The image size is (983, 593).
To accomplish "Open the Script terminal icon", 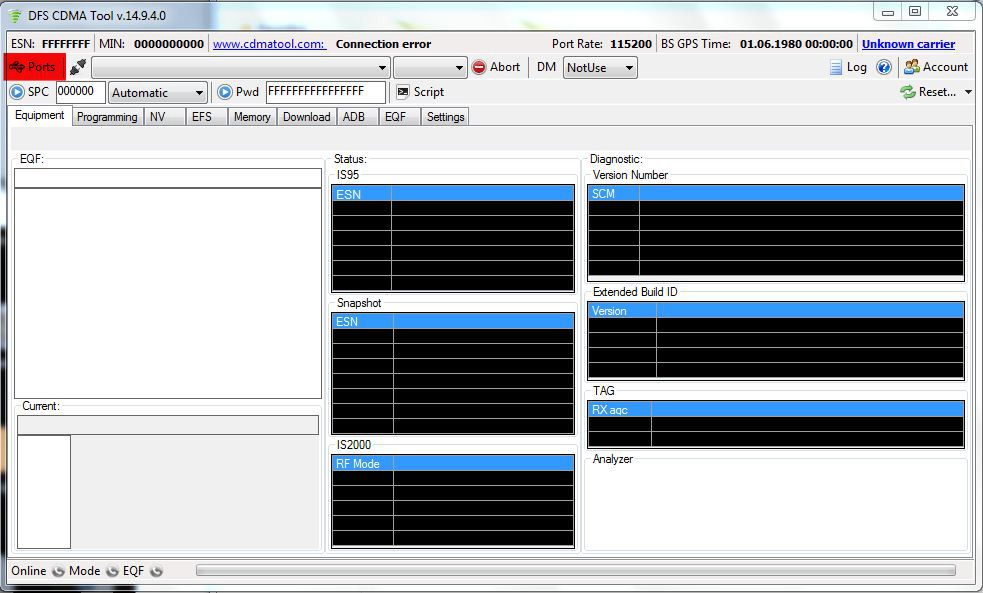I will pos(402,92).
